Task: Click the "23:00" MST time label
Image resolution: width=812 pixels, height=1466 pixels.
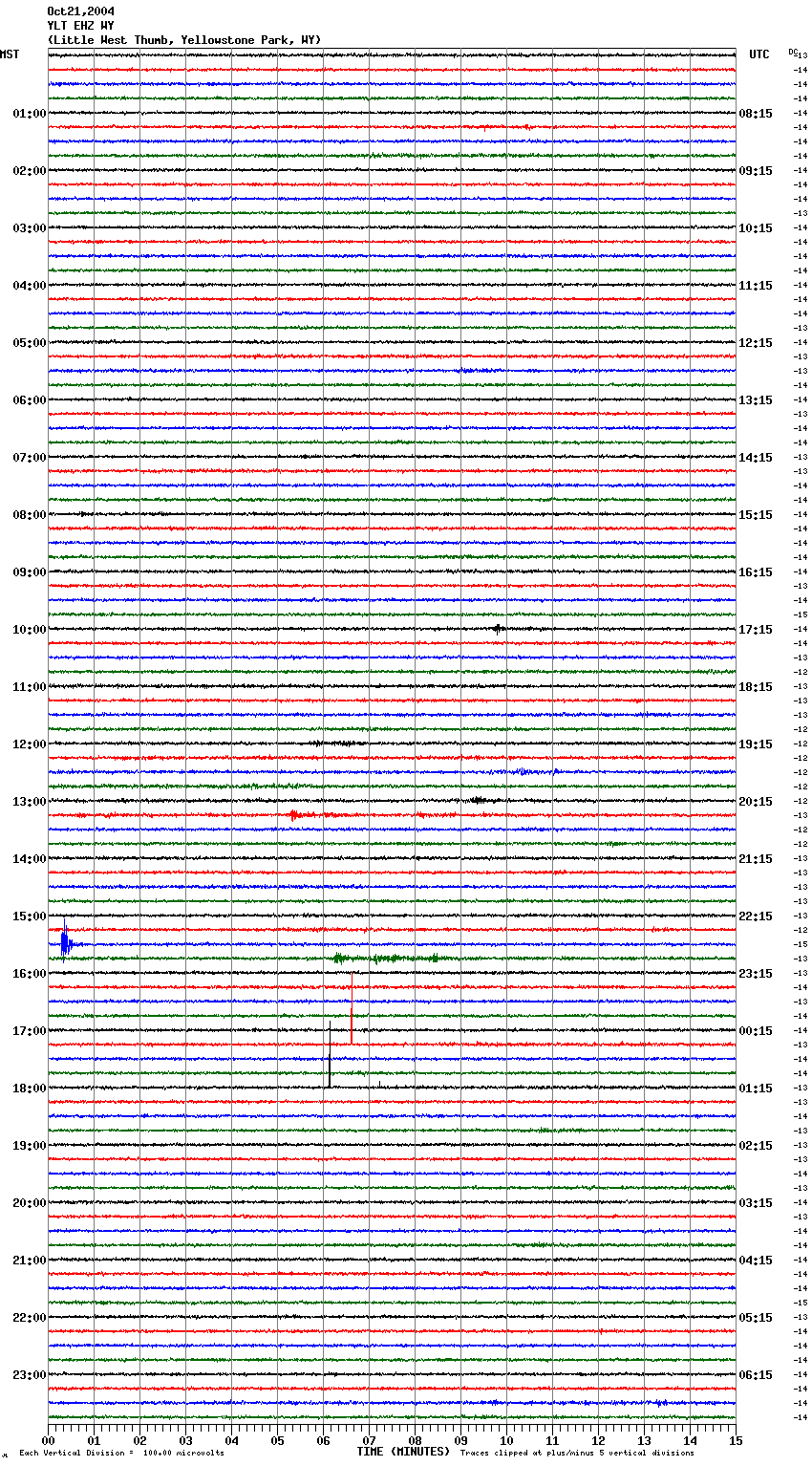Action: [x=30, y=1375]
